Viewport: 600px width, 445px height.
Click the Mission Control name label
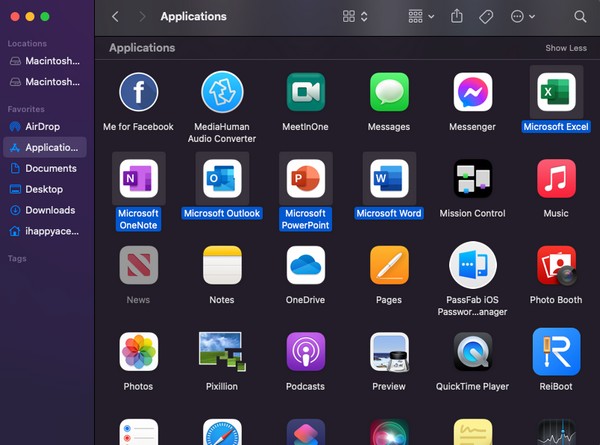click(473, 214)
